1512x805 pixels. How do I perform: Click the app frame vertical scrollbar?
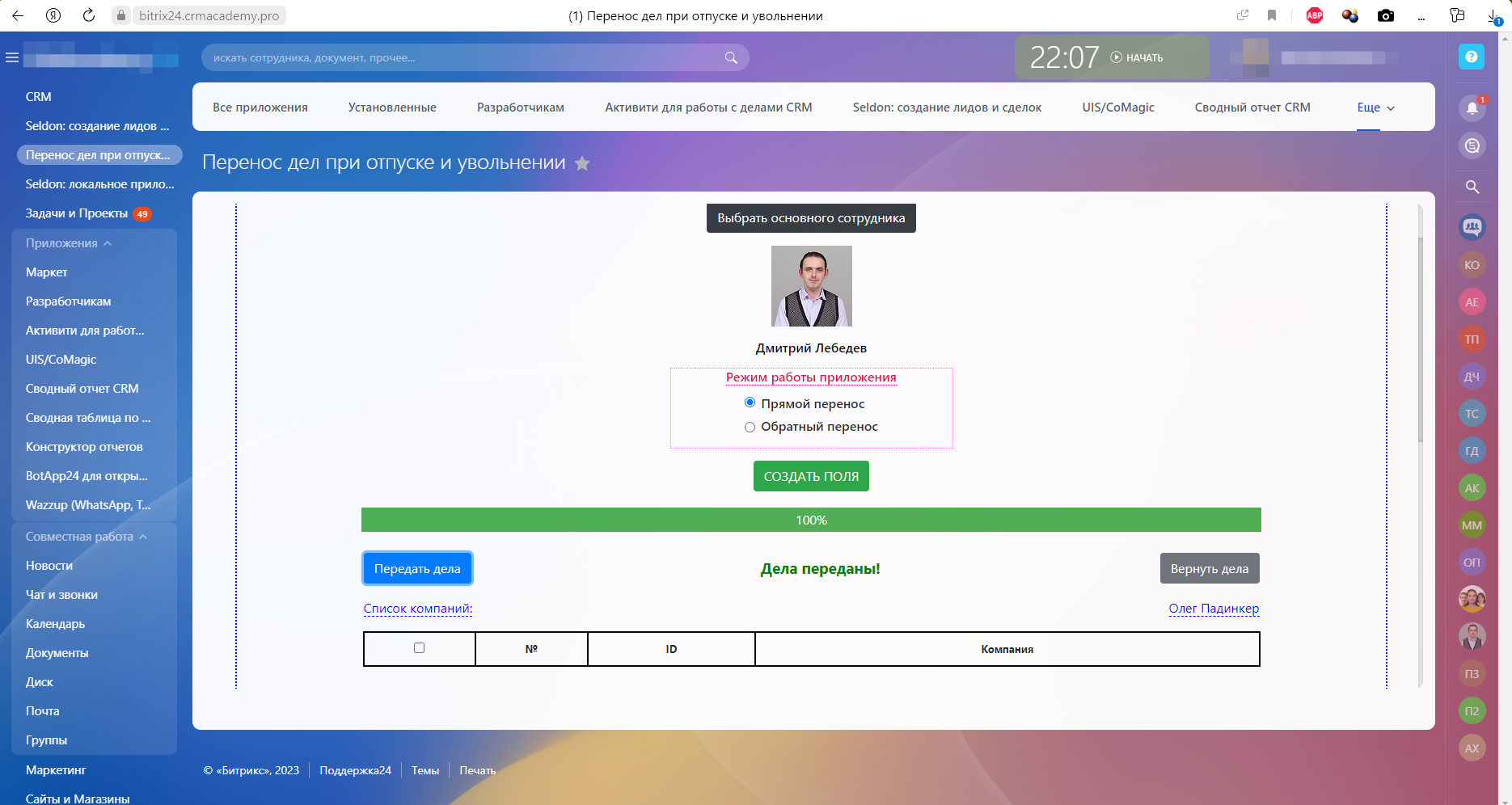tap(1421, 340)
